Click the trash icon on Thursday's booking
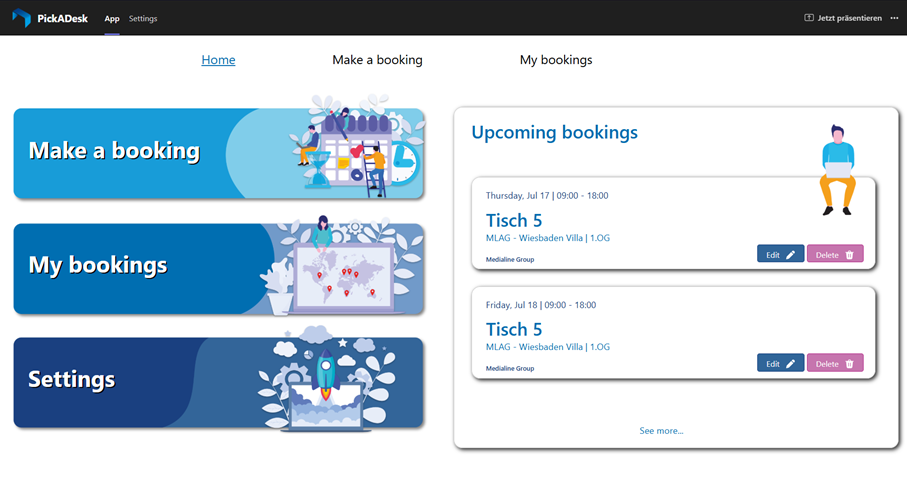 (849, 254)
